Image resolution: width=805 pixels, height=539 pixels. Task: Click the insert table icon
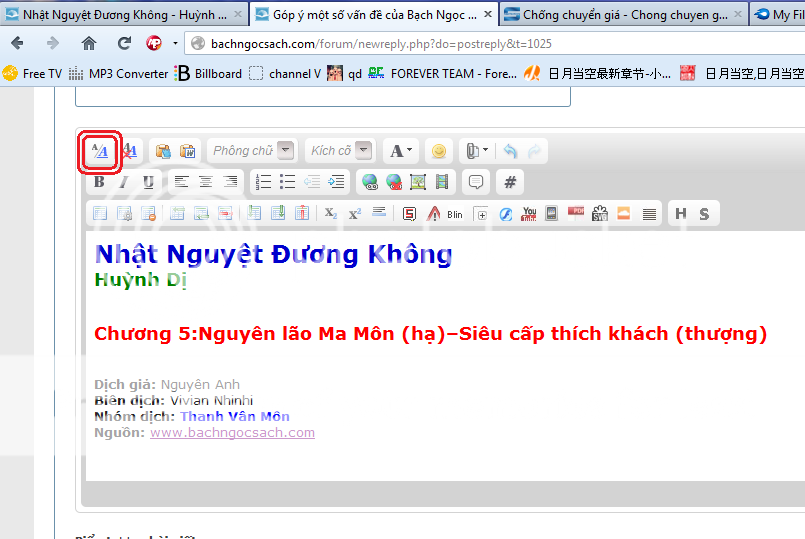pos(100,213)
